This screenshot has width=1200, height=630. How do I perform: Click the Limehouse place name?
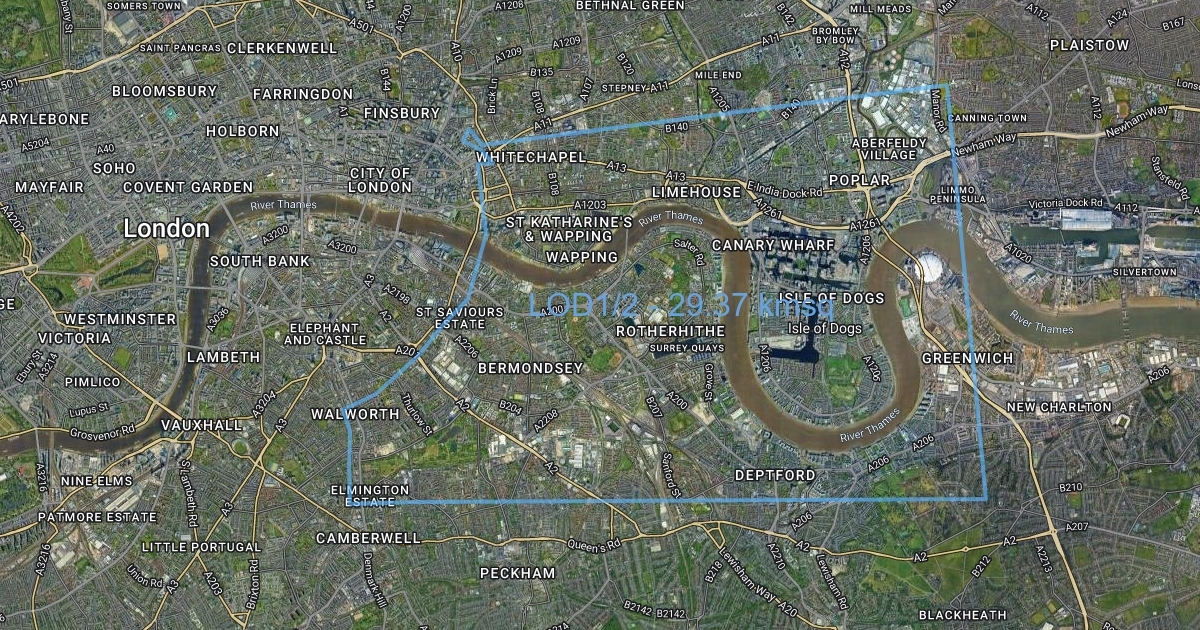[697, 191]
